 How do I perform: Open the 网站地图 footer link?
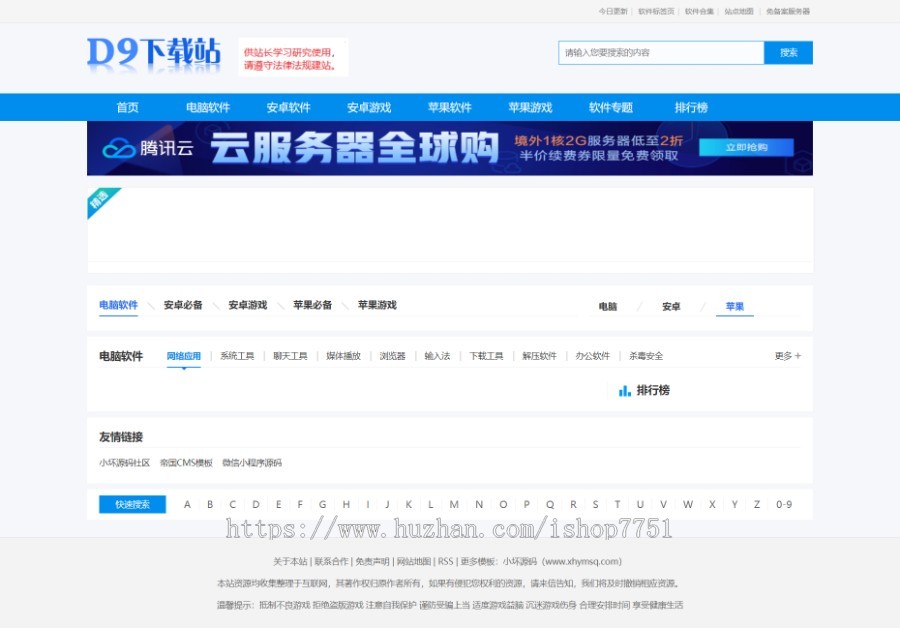pos(413,561)
